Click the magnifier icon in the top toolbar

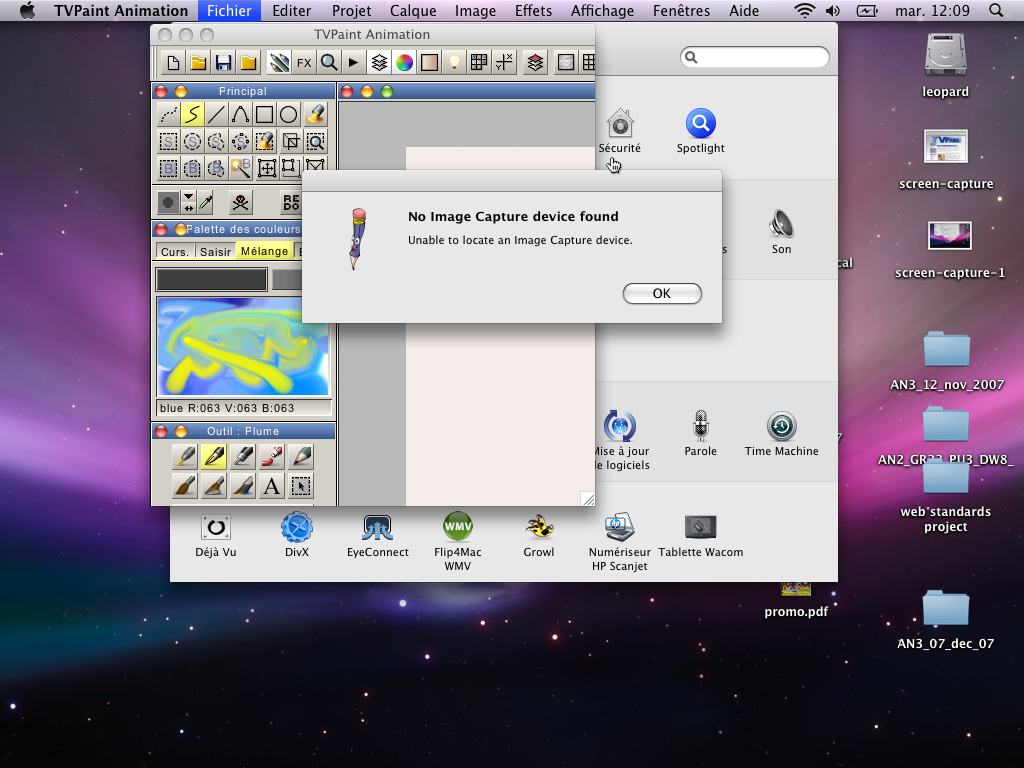(329, 63)
